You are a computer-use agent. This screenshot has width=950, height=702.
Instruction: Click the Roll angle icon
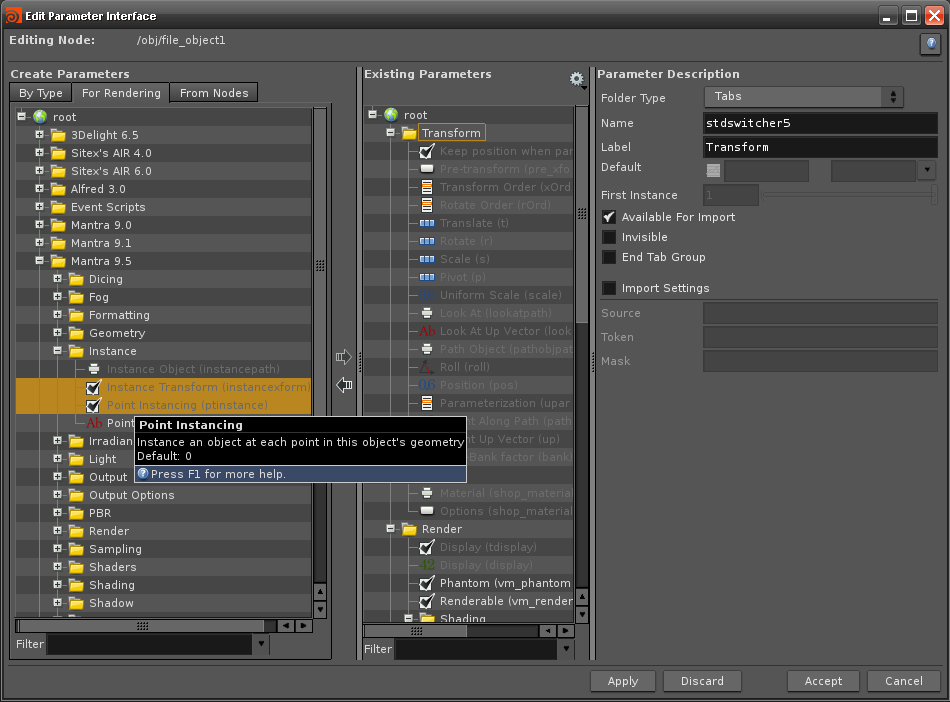427,367
